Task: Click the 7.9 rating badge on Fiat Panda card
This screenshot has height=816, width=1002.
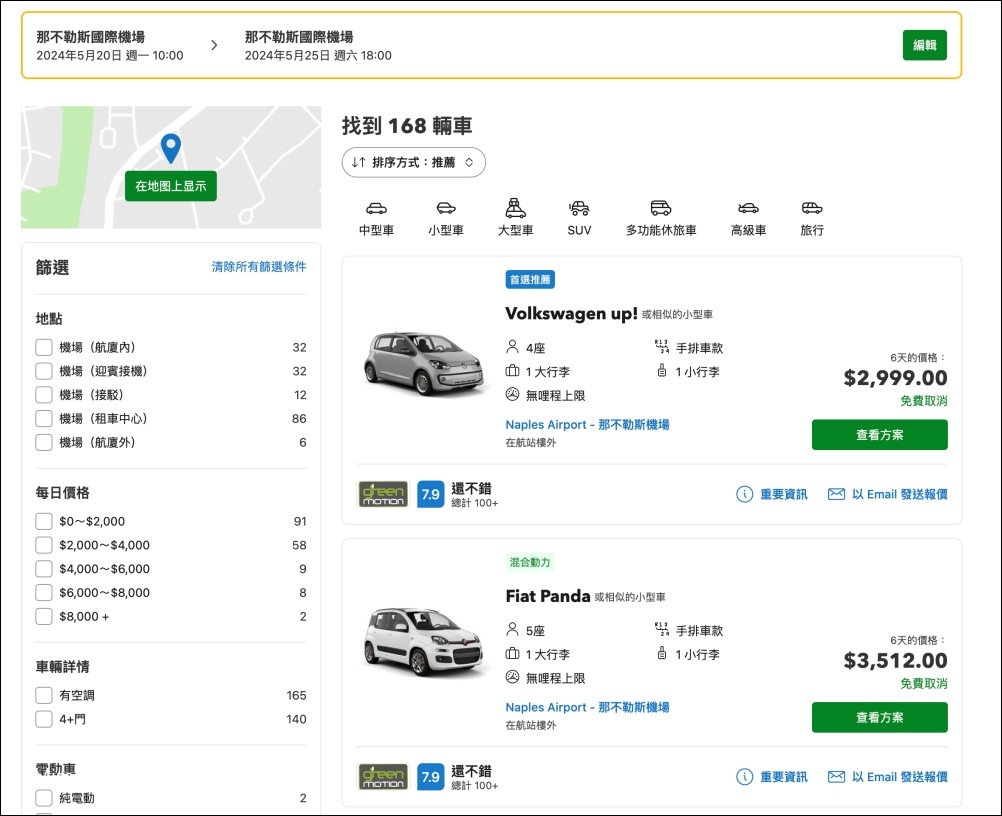Action: tap(430, 776)
